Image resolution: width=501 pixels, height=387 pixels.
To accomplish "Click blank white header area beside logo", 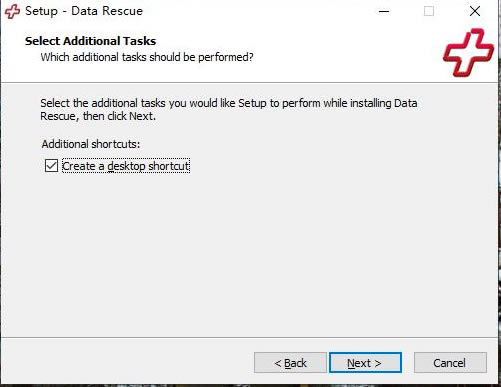I will tap(347, 50).
